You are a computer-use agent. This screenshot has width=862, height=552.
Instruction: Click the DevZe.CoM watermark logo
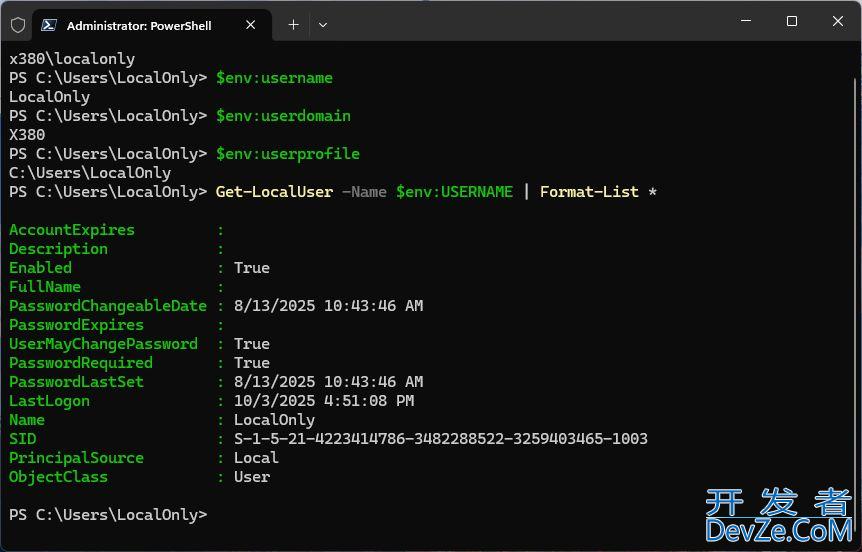coord(778,515)
